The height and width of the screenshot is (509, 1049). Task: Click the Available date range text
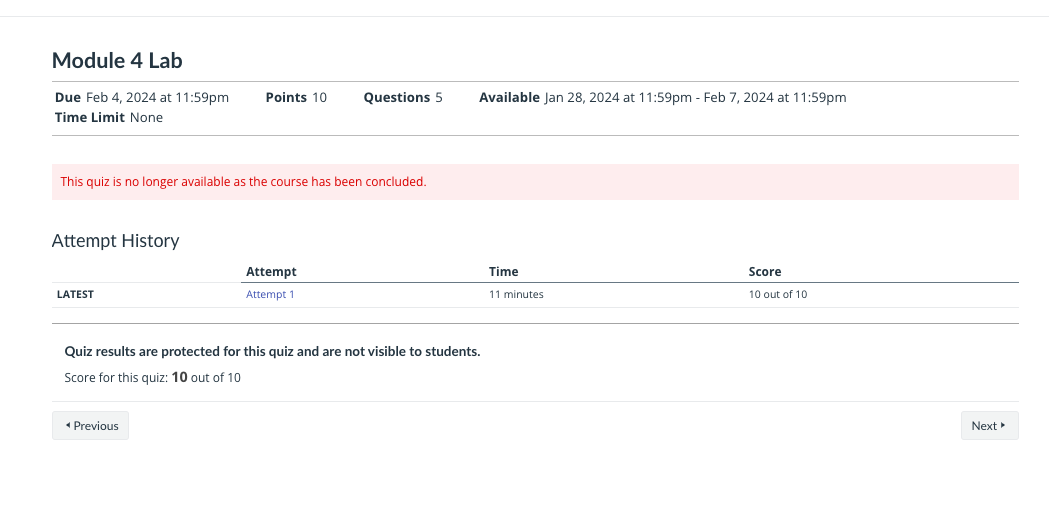click(x=695, y=98)
